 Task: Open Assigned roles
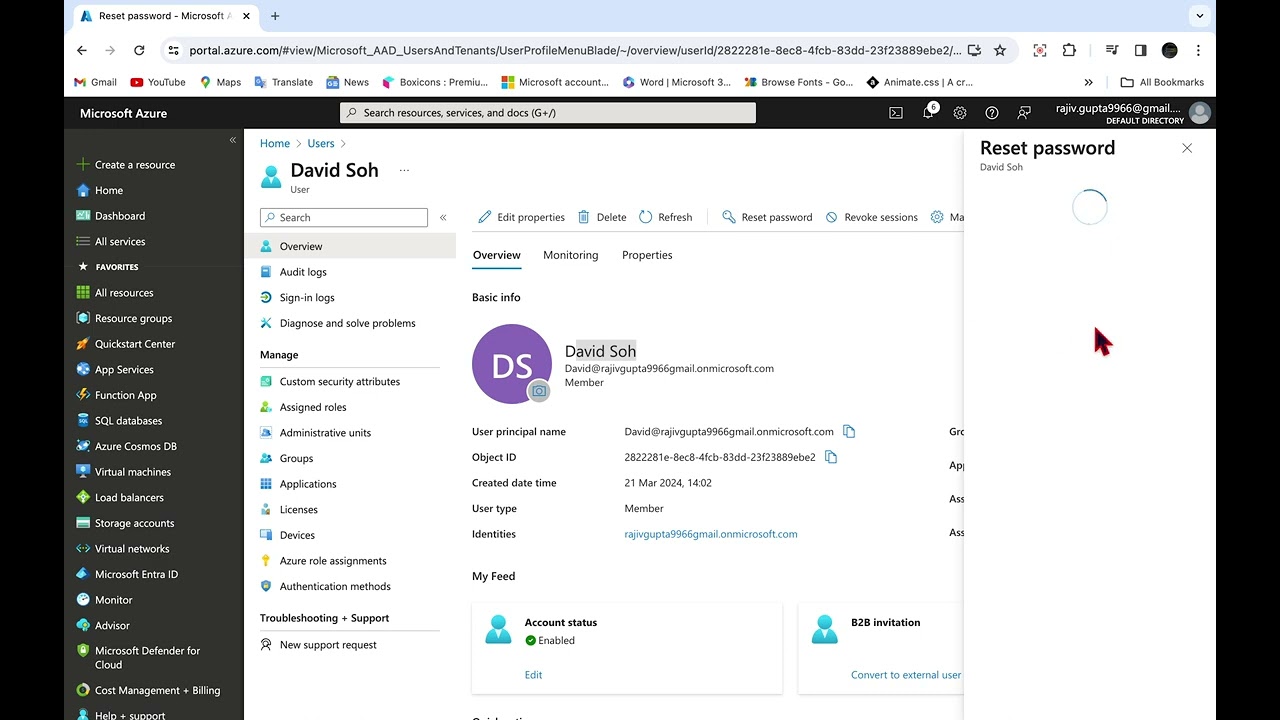tap(313, 407)
